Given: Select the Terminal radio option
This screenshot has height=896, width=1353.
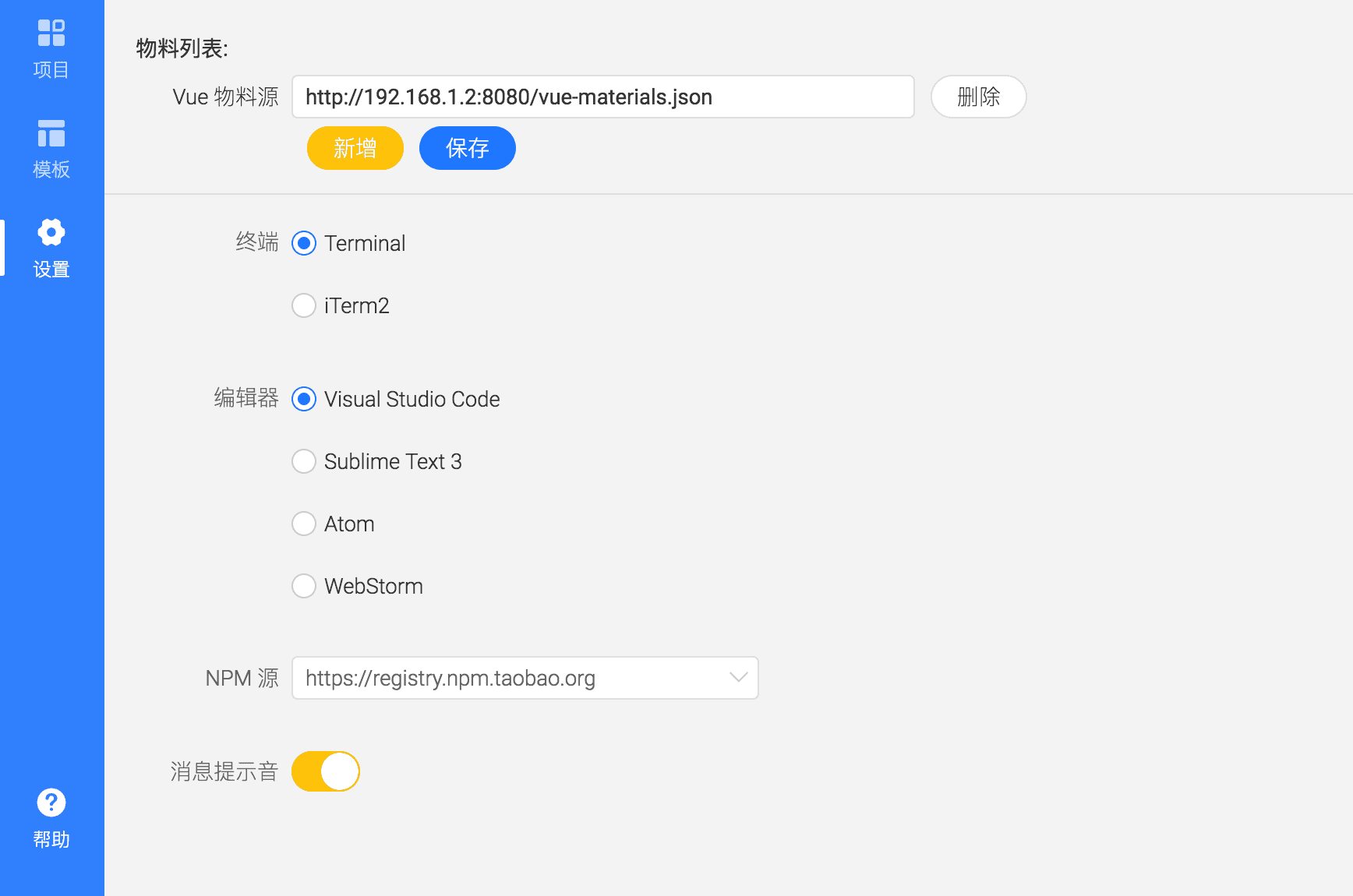Looking at the screenshot, I should 304,243.
